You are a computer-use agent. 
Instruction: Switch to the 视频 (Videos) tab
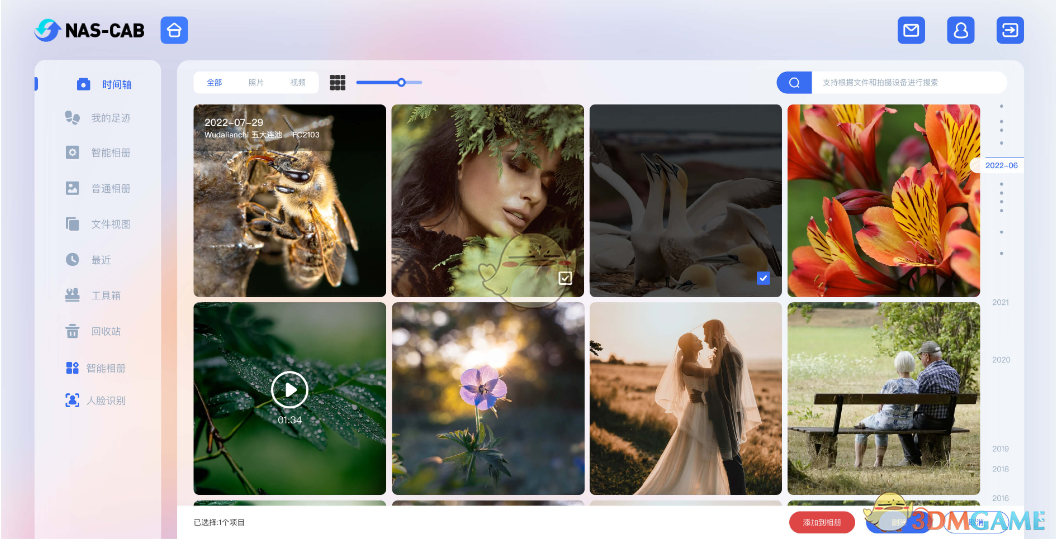(298, 83)
